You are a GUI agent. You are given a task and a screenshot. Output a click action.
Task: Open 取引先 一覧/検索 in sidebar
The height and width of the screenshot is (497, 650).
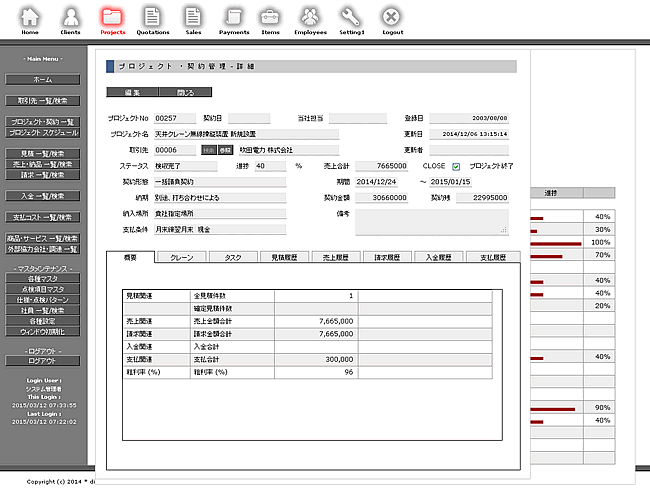[43, 101]
